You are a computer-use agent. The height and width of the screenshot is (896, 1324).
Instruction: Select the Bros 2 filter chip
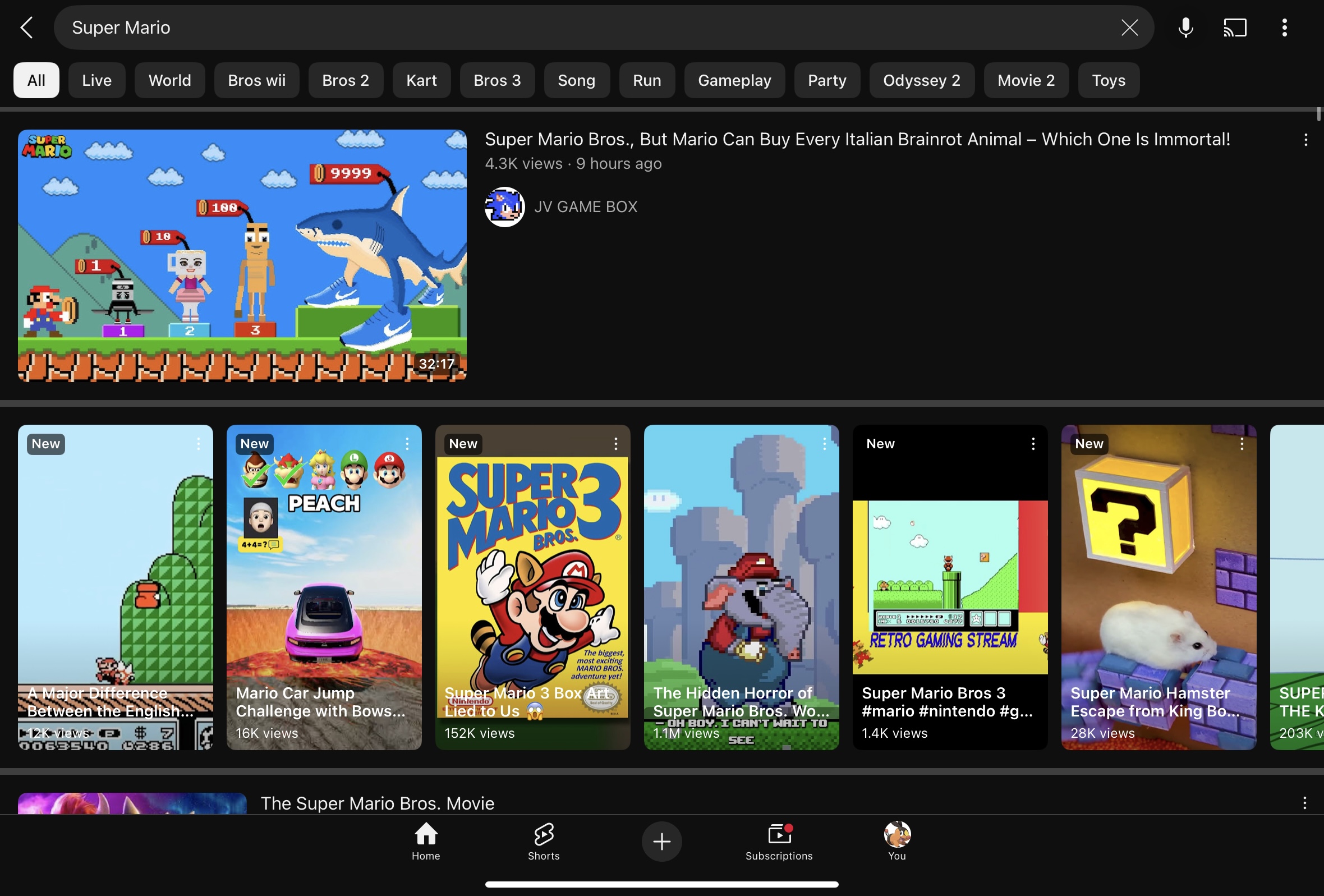[x=346, y=80]
